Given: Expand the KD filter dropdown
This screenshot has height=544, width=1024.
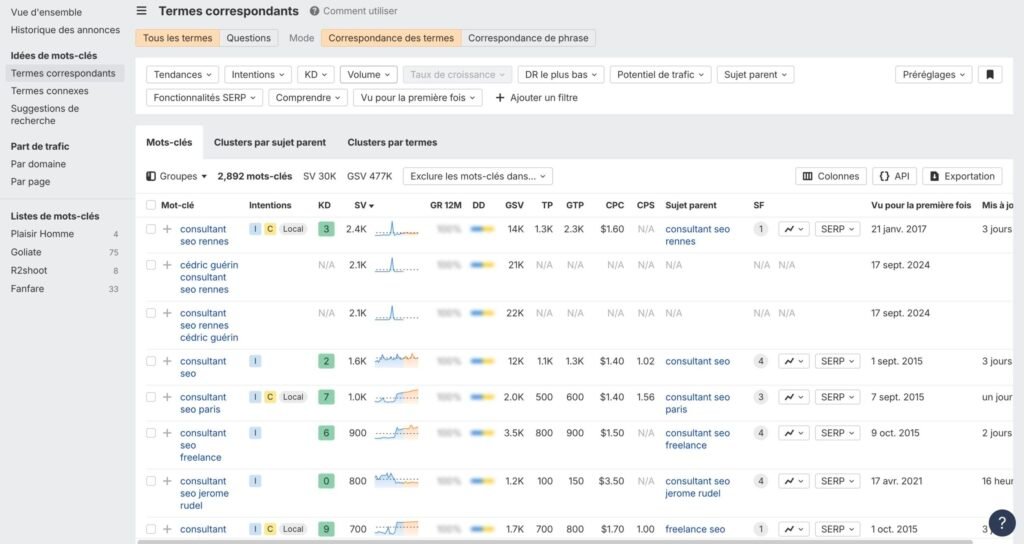Looking at the screenshot, I should tap(316, 75).
